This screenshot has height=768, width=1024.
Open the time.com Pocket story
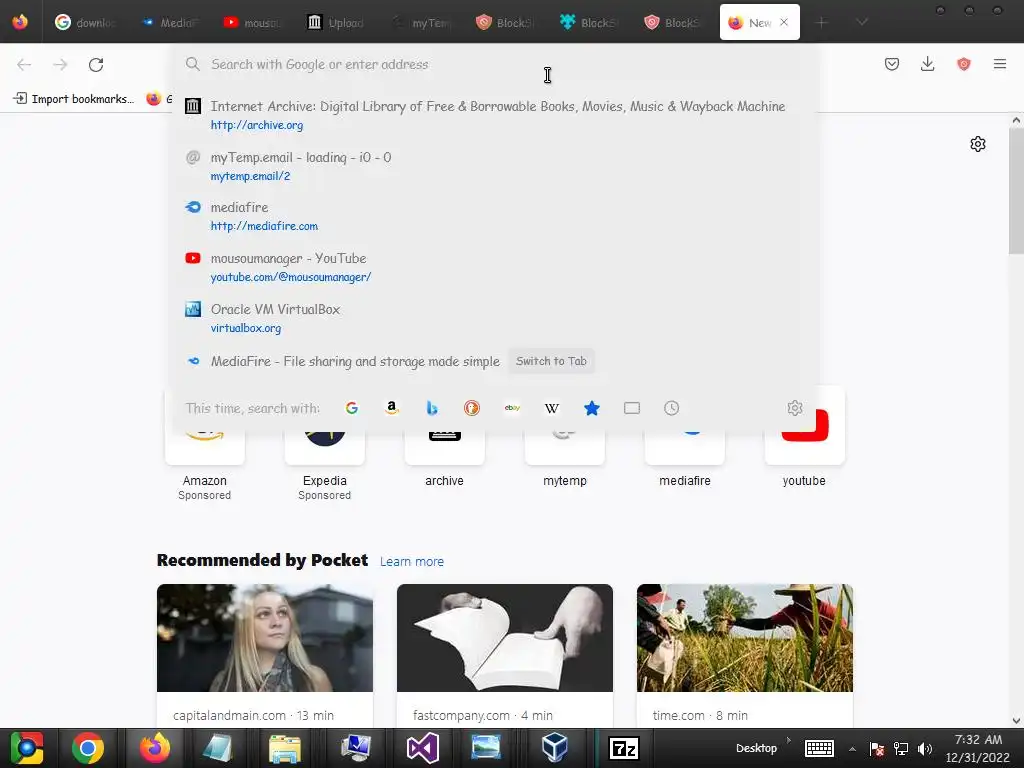tap(744, 656)
